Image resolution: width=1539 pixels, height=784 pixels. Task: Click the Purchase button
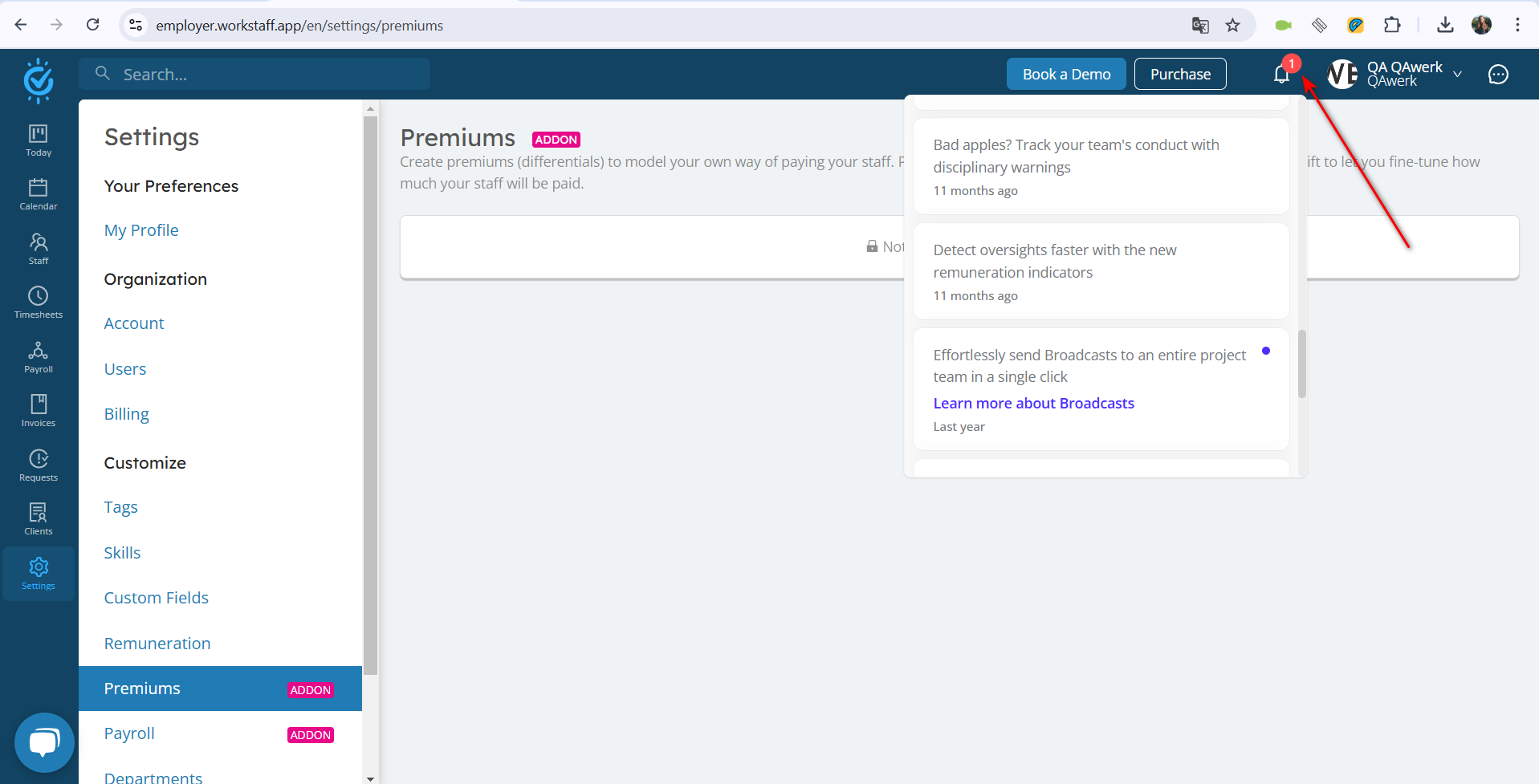(1180, 74)
